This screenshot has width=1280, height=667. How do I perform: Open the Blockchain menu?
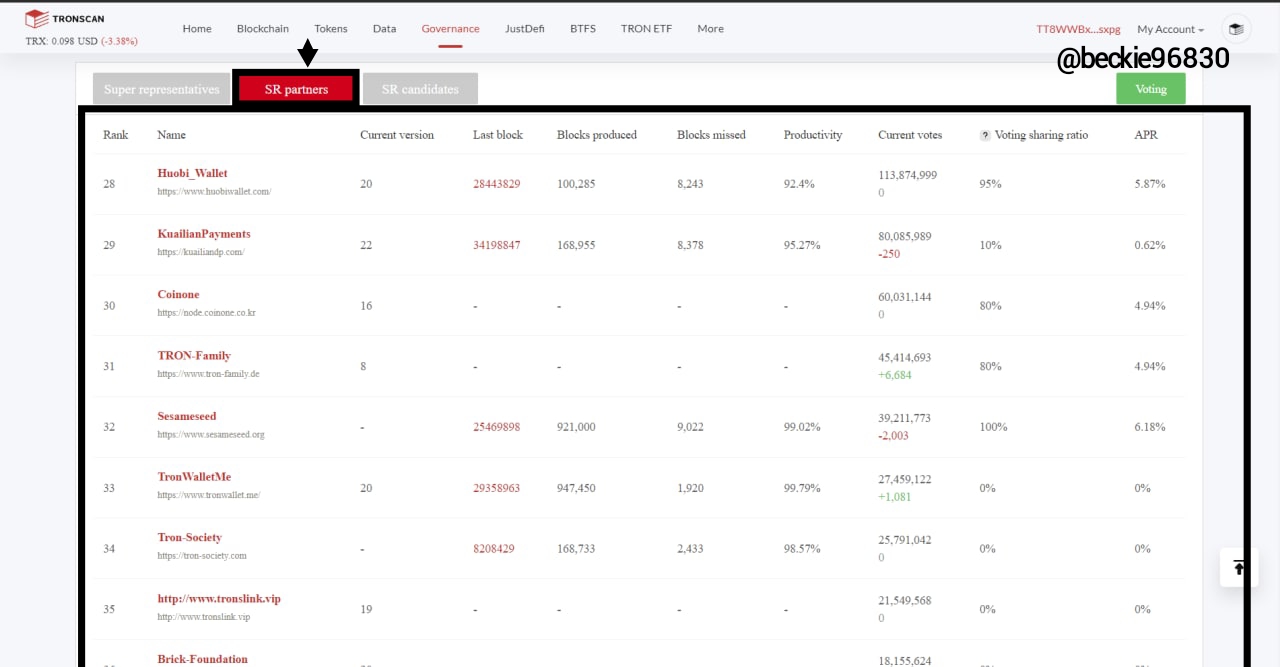[263, 28]
